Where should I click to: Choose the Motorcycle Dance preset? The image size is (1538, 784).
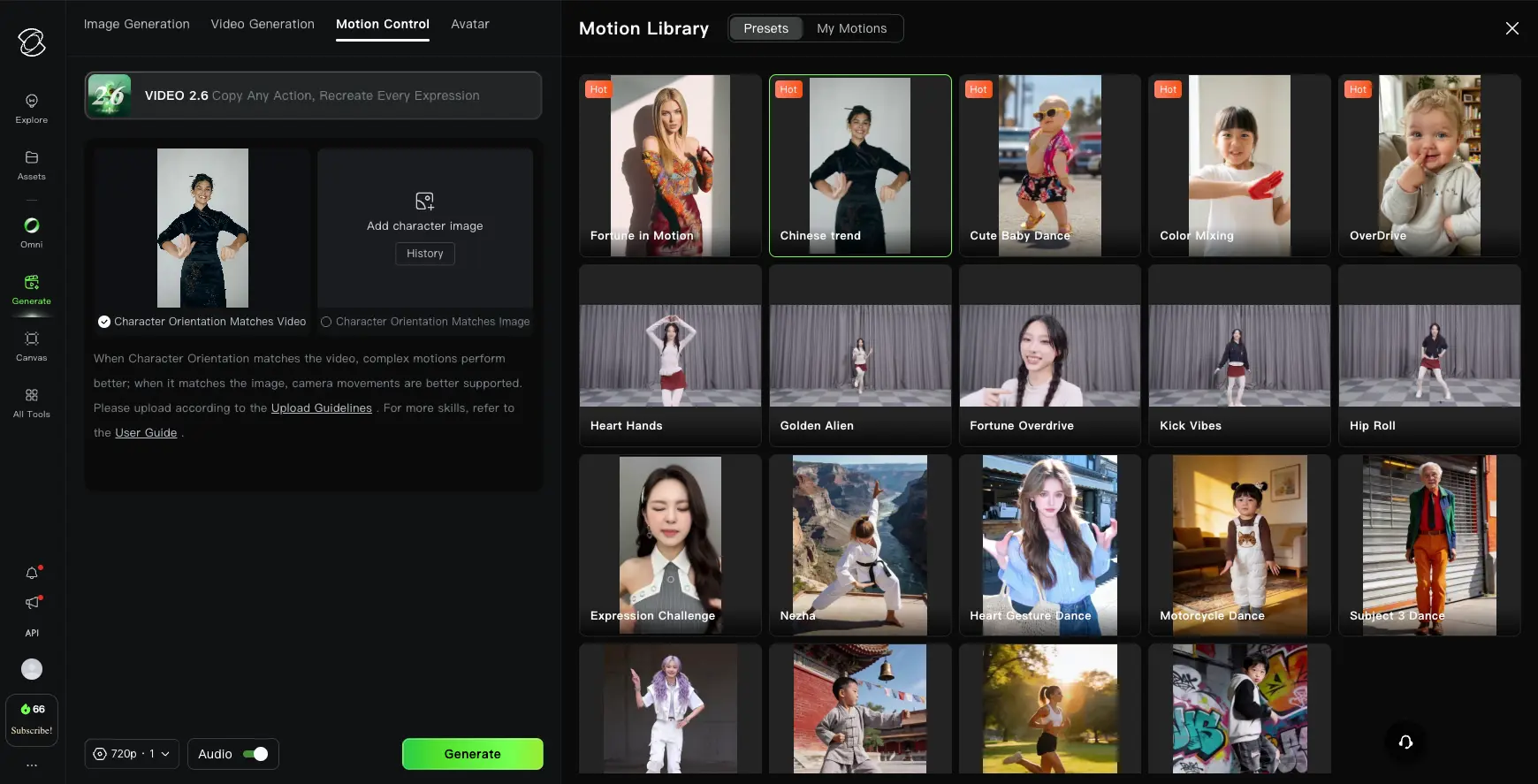point(1239,545)
